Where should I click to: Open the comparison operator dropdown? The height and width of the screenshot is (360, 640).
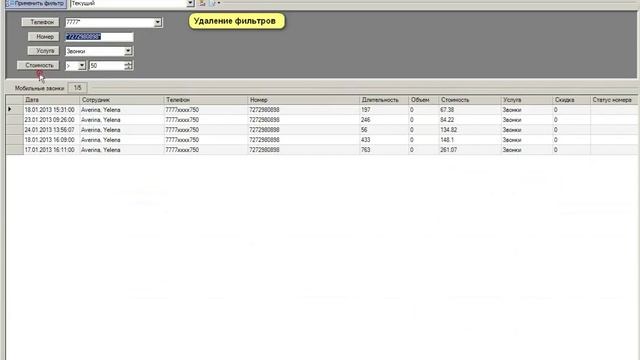tap(82, 65)
